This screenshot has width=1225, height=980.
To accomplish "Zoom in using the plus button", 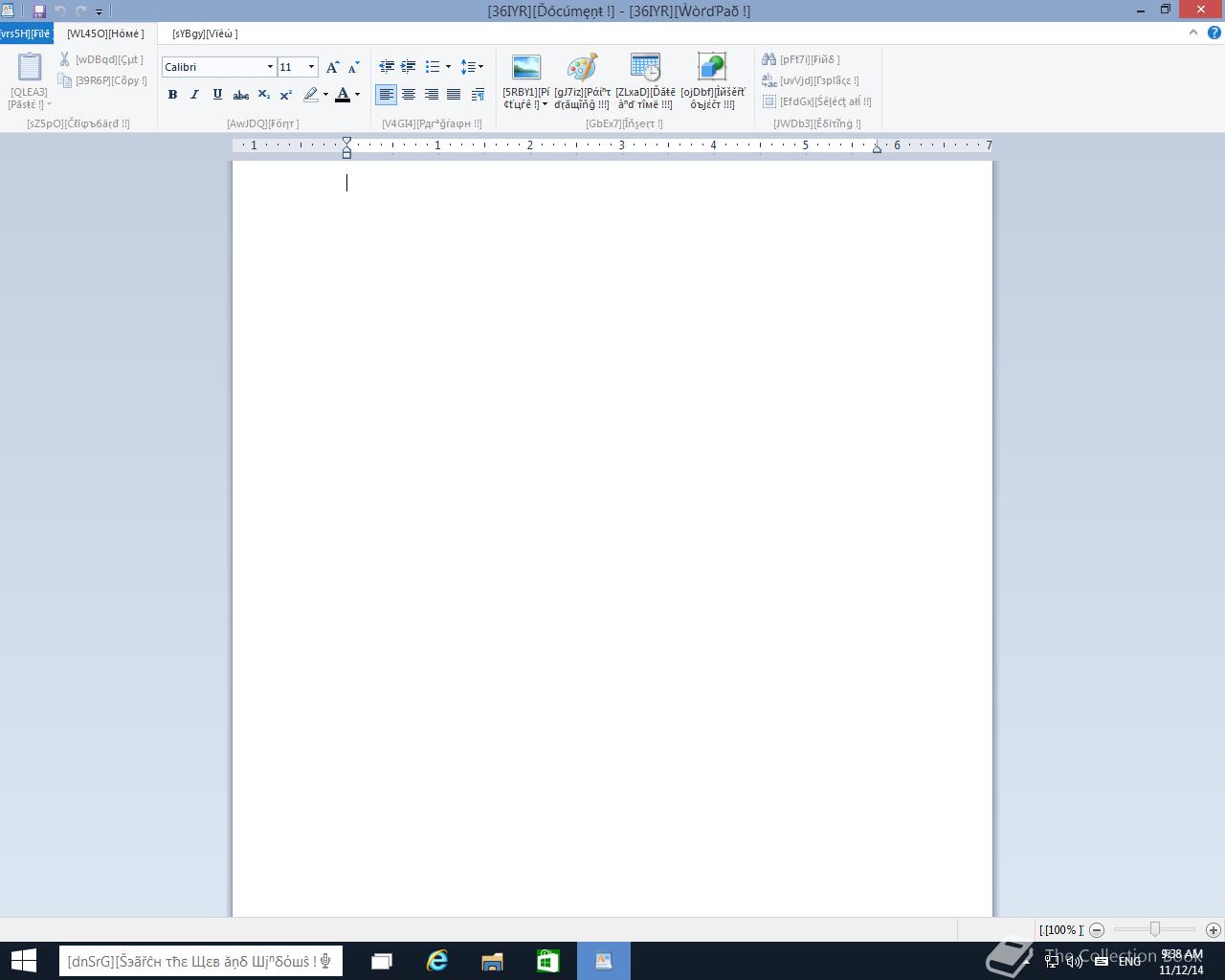I will (1213, 929).
